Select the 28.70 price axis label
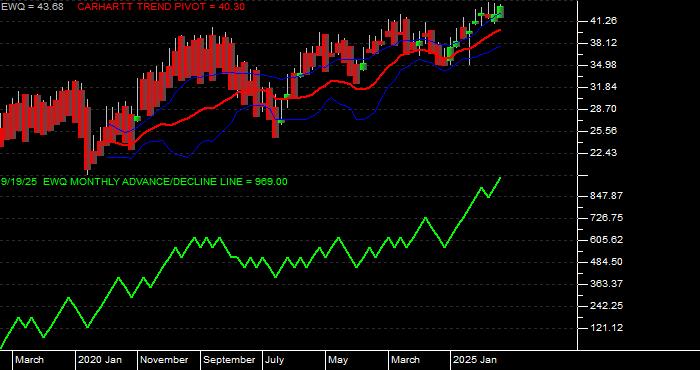 coord(603,109)
